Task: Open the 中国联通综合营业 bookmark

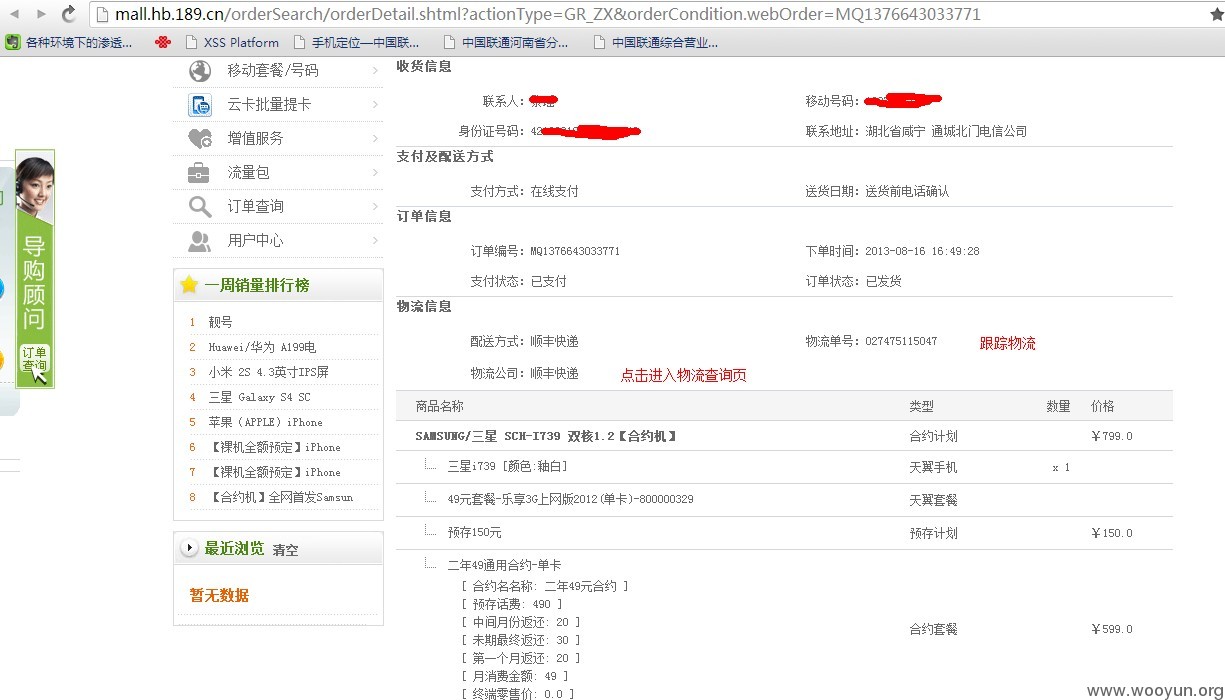Action: (x=655, y=42)
